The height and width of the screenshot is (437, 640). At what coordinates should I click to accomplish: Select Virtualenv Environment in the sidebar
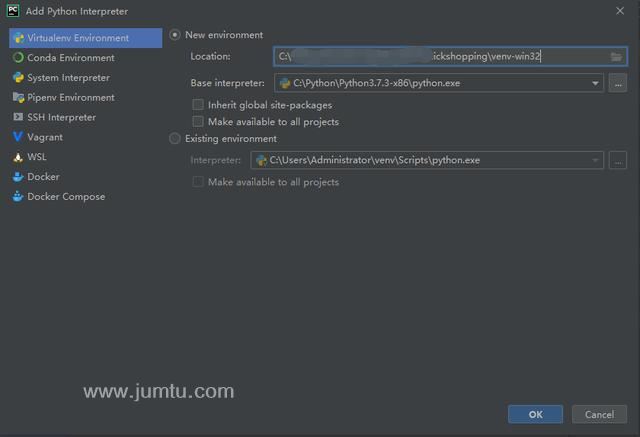click(86, 38)
